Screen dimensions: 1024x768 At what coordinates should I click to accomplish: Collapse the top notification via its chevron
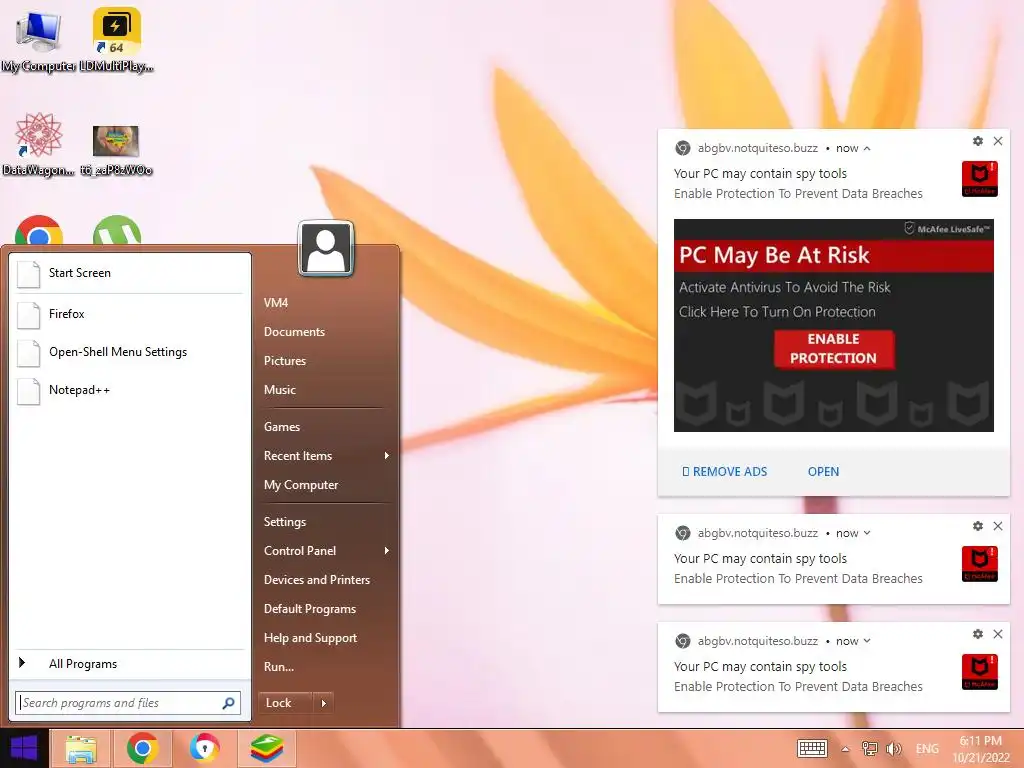[x=867, y=149]
